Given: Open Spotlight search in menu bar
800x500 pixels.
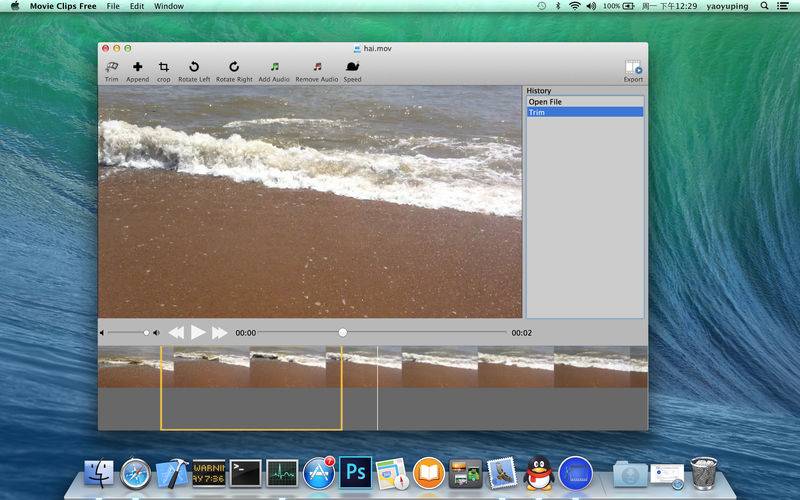Looking at the screenshot, I should point(764,6).
